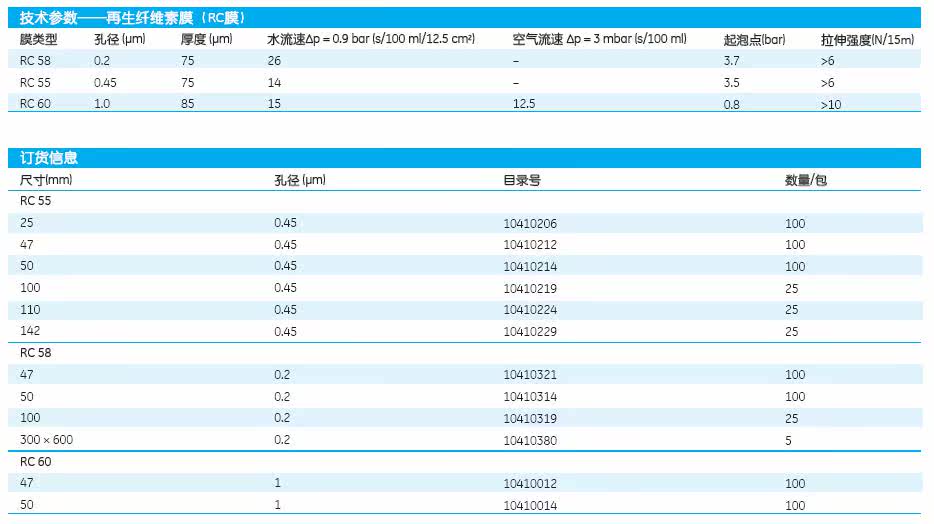Click catalog number 10410224
Screen dimensions: 934x524
(530, 310)
